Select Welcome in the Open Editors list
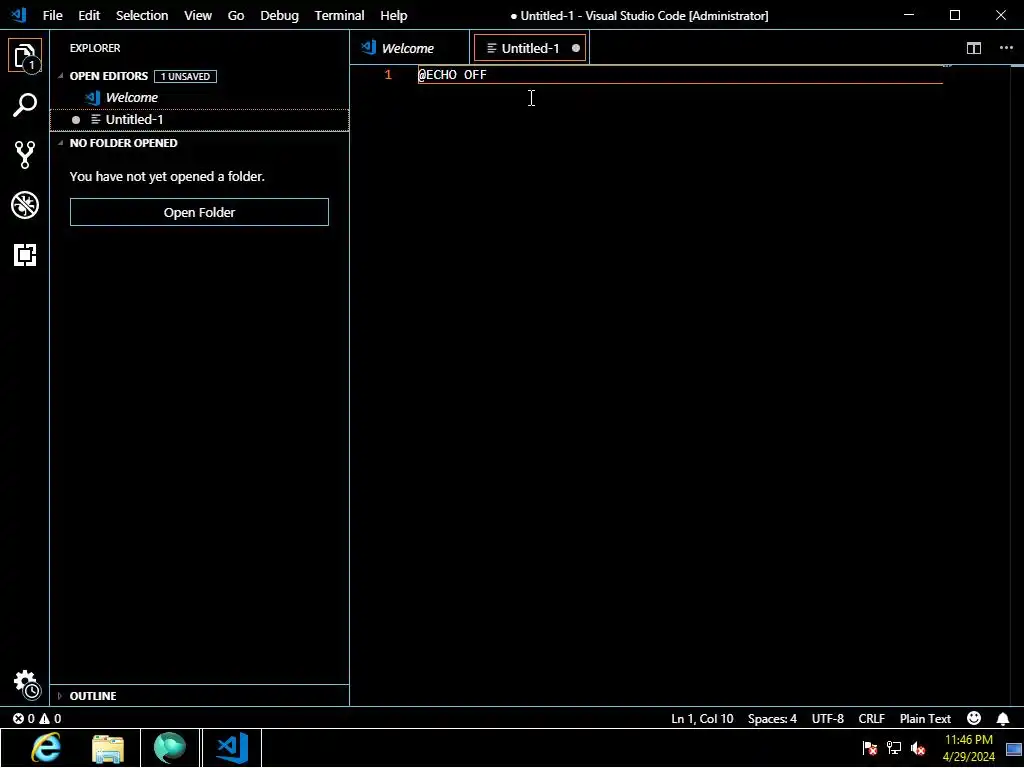The image size is (1024, 768). coord(199,97)
